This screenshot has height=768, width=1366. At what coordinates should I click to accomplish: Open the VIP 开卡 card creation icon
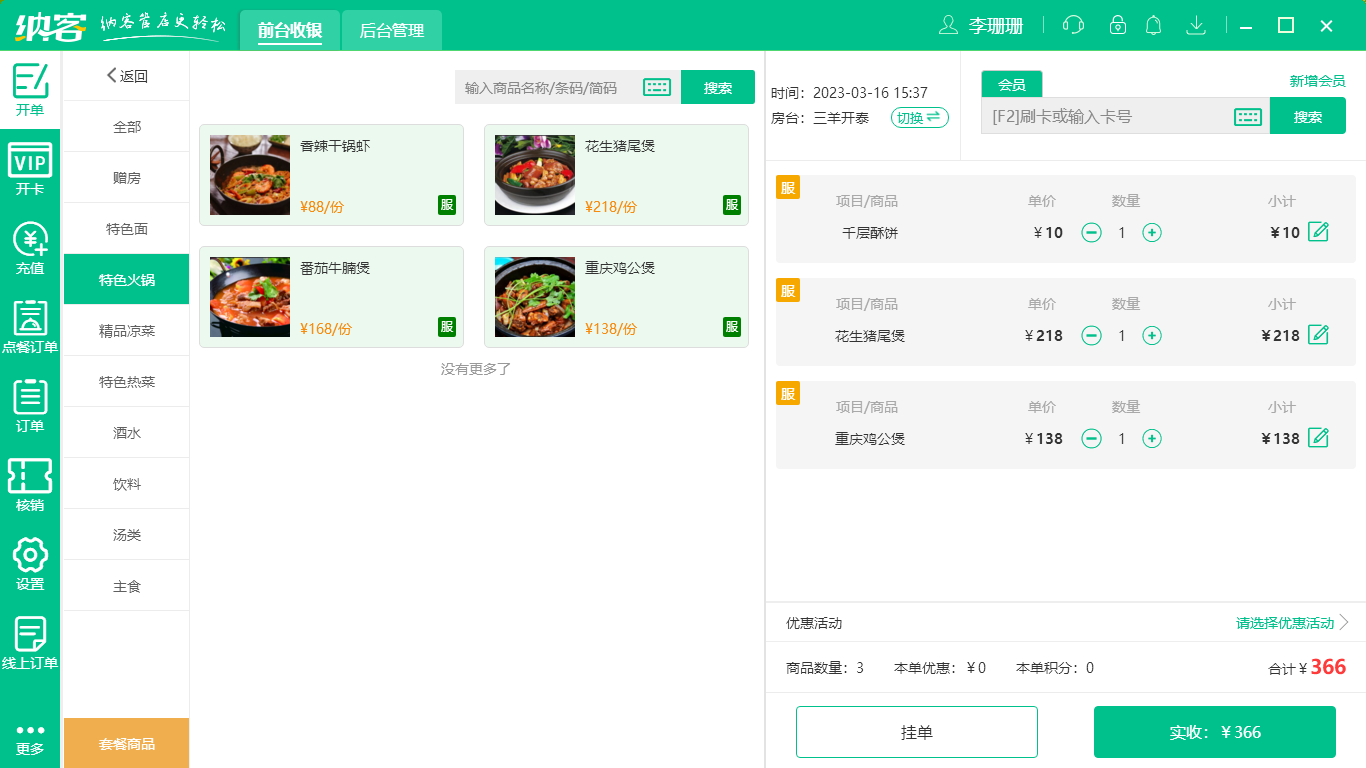[30, 165]
